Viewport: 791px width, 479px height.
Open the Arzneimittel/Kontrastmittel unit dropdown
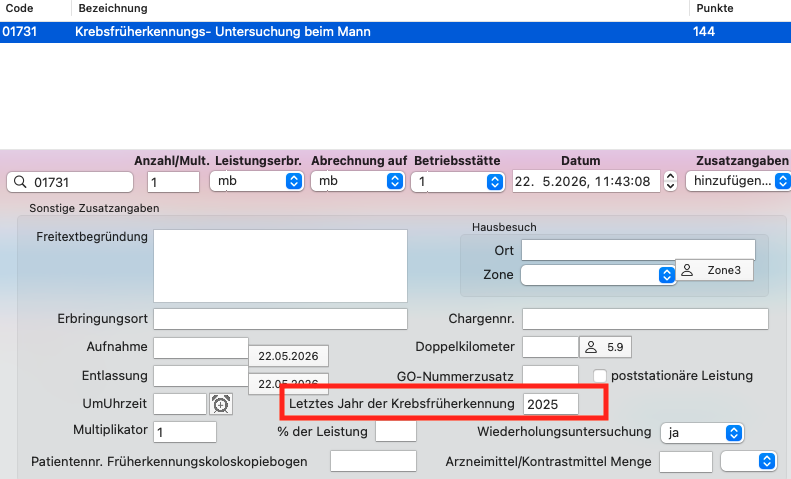[x=748, y=461]
